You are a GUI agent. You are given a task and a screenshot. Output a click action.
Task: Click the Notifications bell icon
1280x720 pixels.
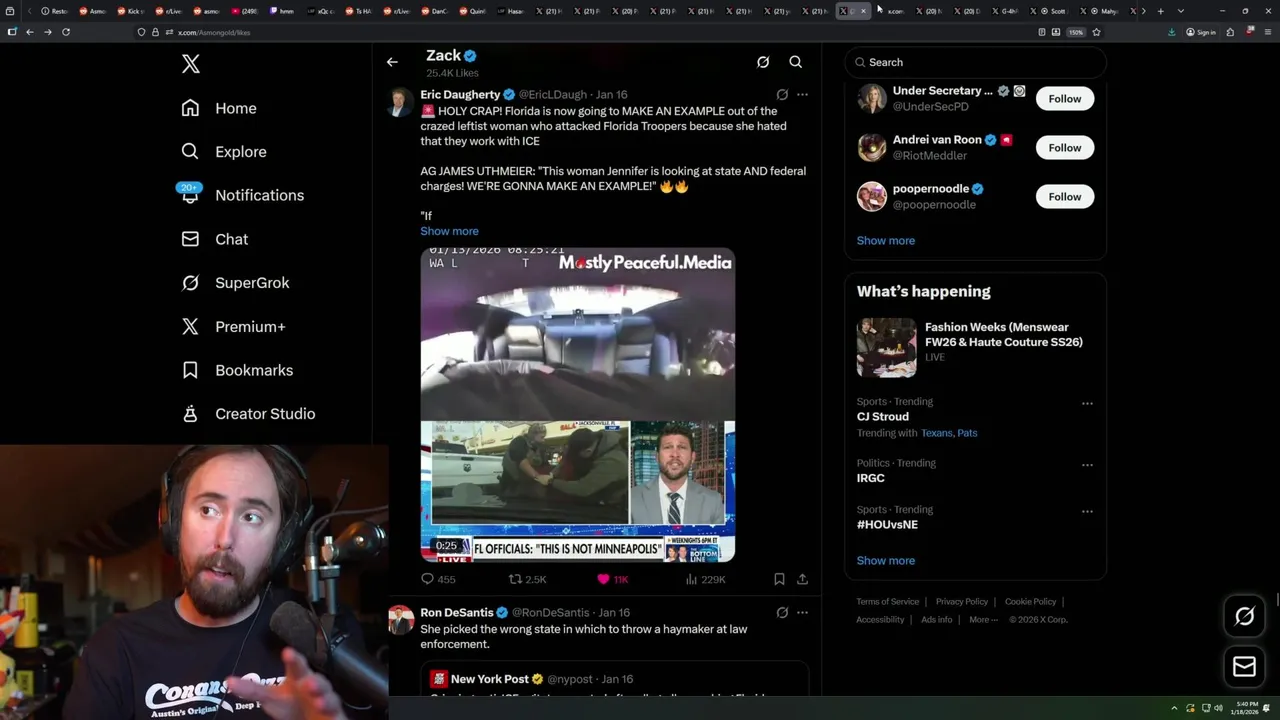(x=190, y=195)
